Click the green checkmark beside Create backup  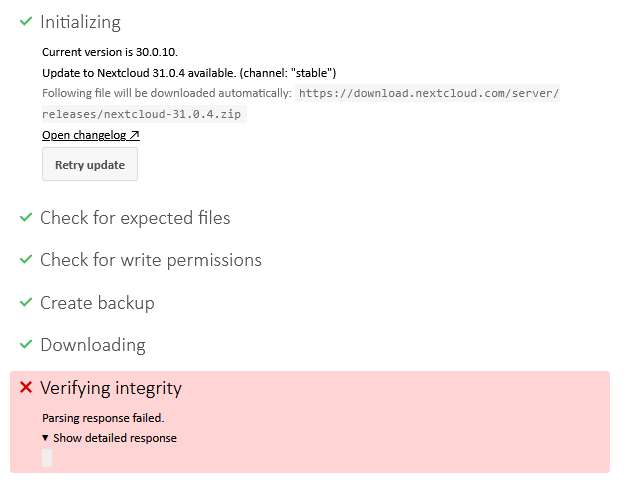26,302
